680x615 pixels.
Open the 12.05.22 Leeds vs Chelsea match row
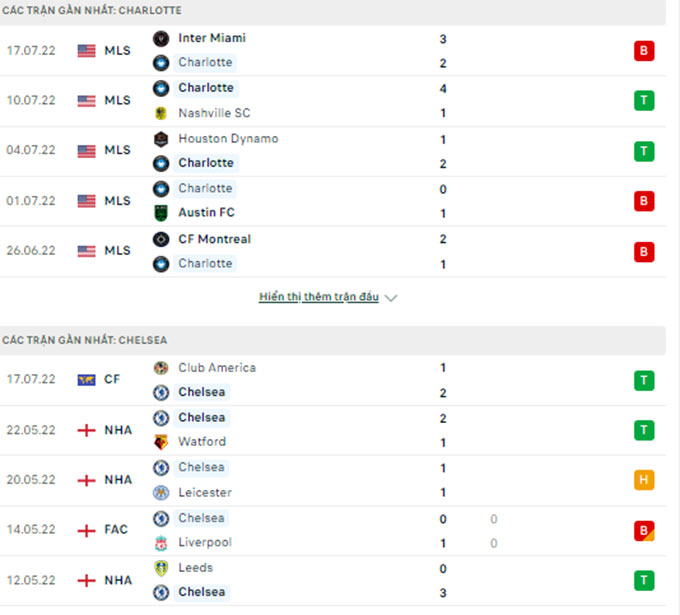pyautogui.click(x=333, y=580)
